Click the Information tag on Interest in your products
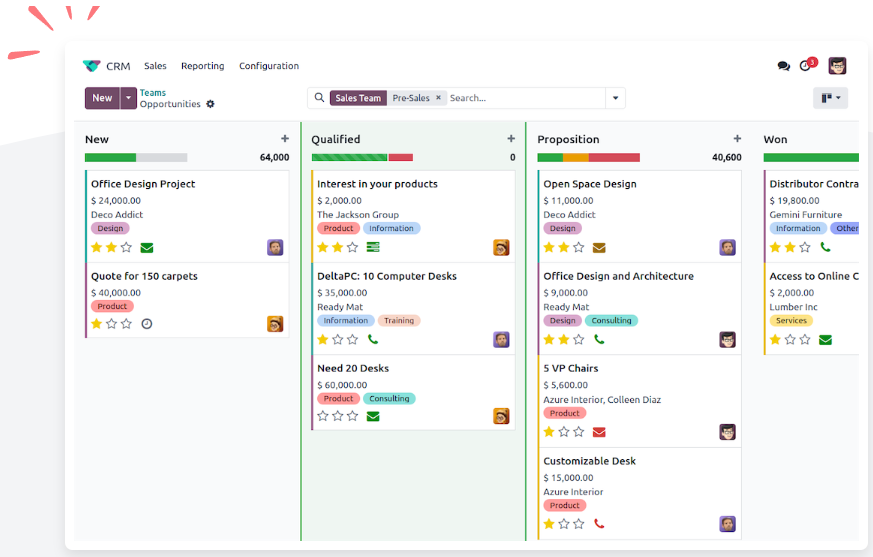Image resolution: width=873 pixels, height=557 pixels. tap(391, 228)
